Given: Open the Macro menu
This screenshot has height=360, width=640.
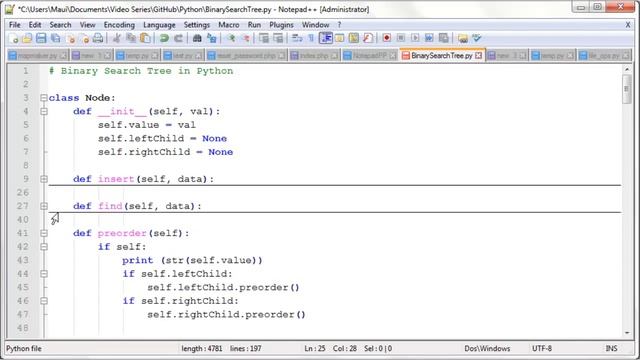Looking at the screenshot, I should [x=229, y=25].
